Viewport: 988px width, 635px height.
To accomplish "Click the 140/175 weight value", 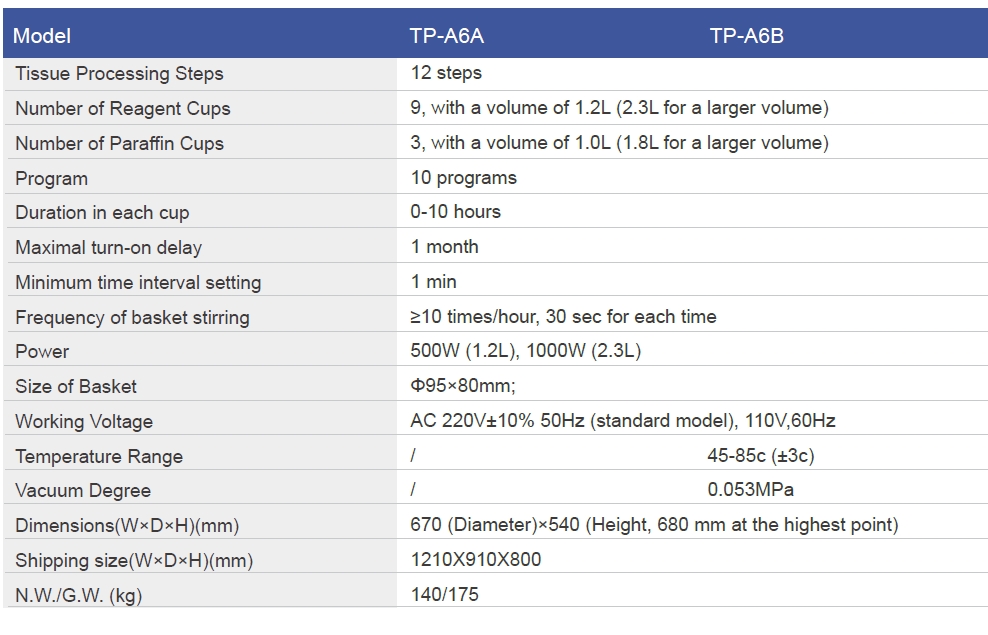I will (x=445, y=594).
